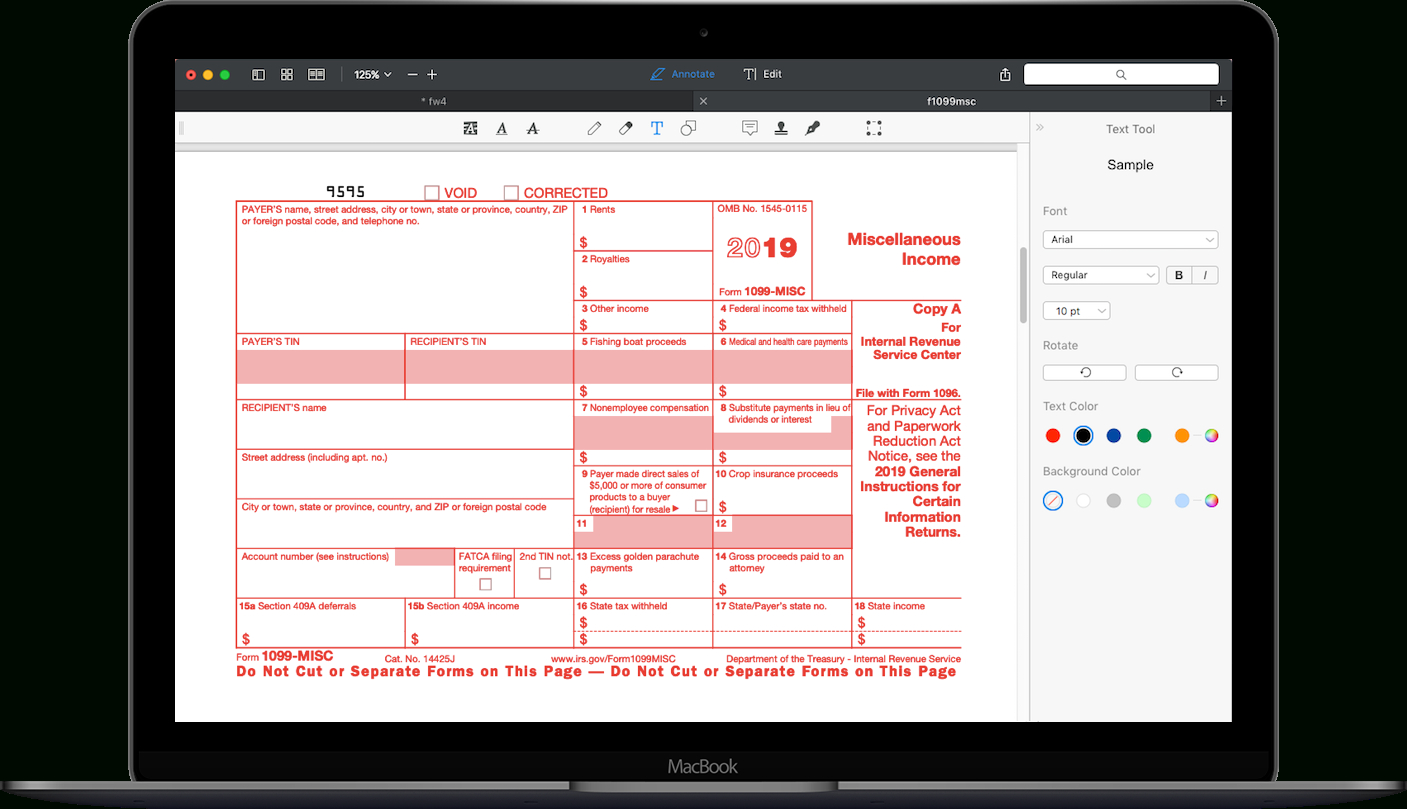The width and height of the screenshot is (1407, 809).
Task: Open the Regular font style dropdown
Action: 1101,275
